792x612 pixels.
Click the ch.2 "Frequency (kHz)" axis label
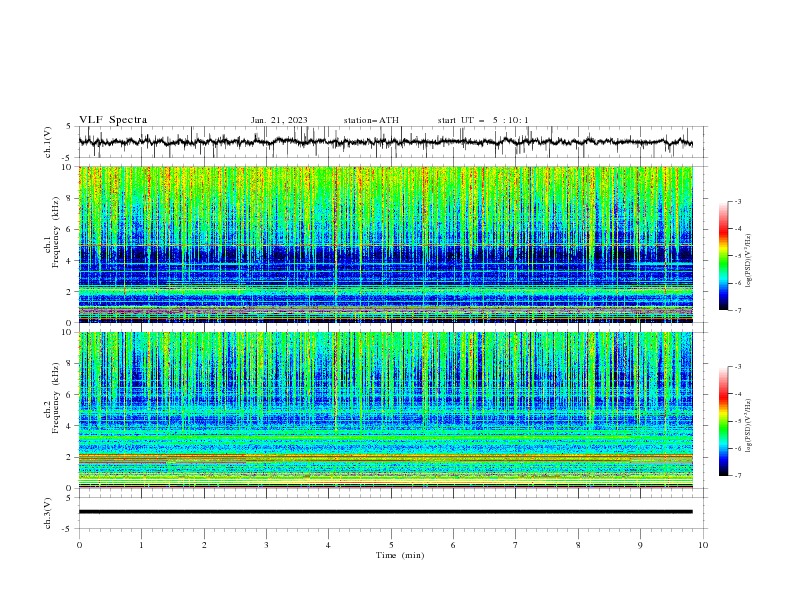[x=56, y=398]
